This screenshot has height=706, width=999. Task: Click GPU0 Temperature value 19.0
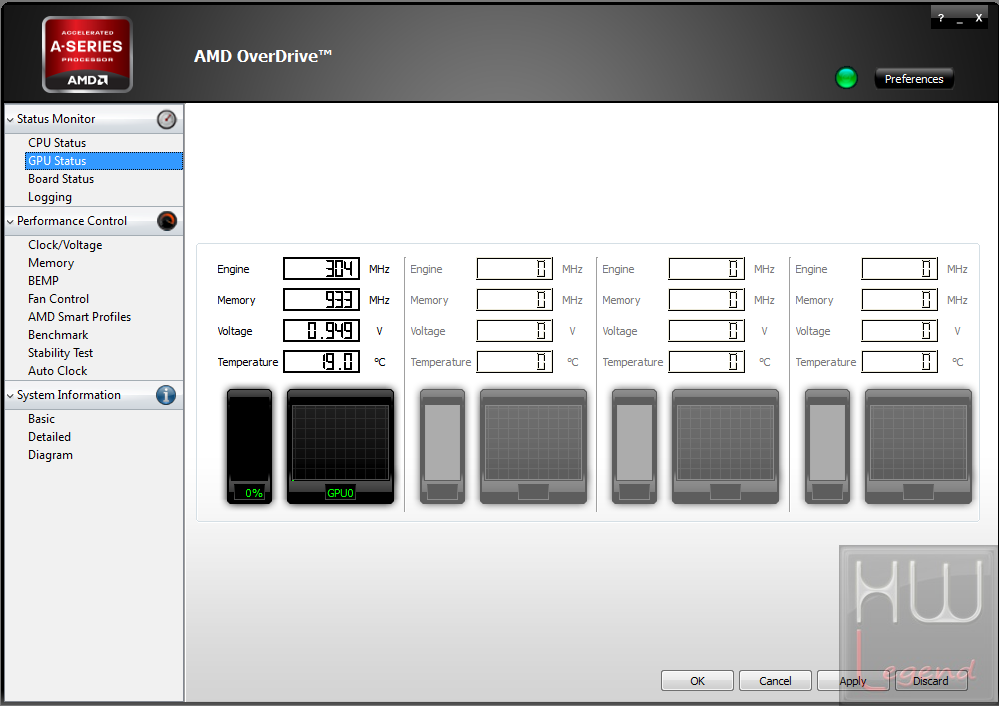(x=322, y=362)
